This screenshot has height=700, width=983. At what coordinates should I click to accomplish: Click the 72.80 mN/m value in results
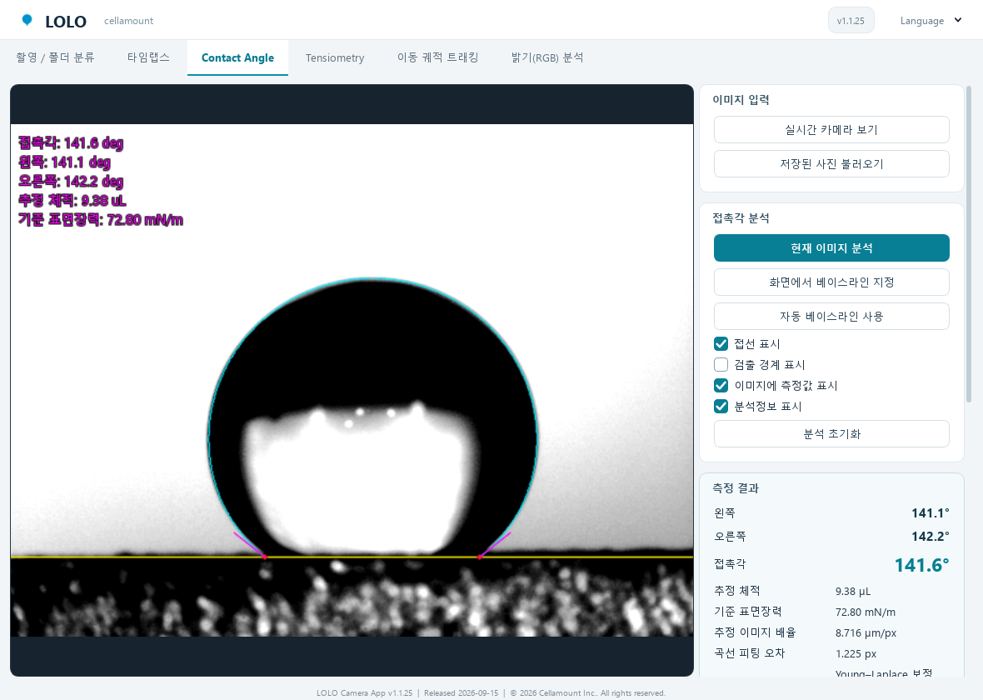pyautogui.click(x=865, y=612)
